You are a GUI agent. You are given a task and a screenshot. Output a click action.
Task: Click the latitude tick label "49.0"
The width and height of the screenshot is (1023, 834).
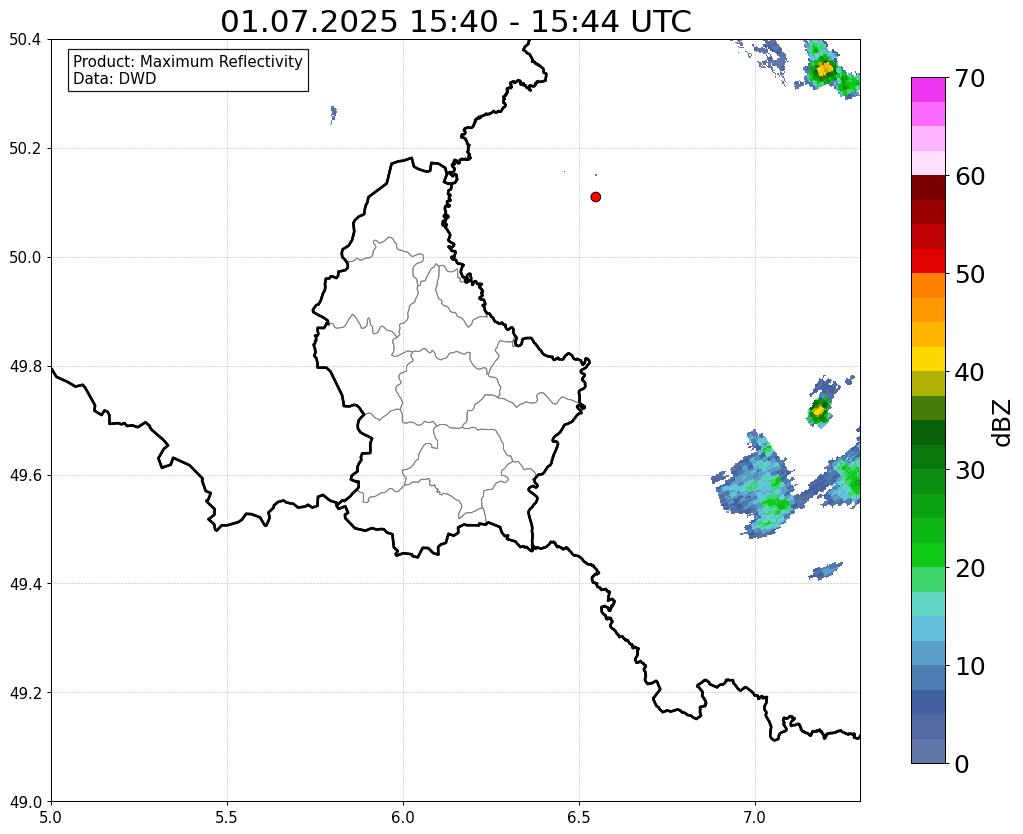(25, 802)
